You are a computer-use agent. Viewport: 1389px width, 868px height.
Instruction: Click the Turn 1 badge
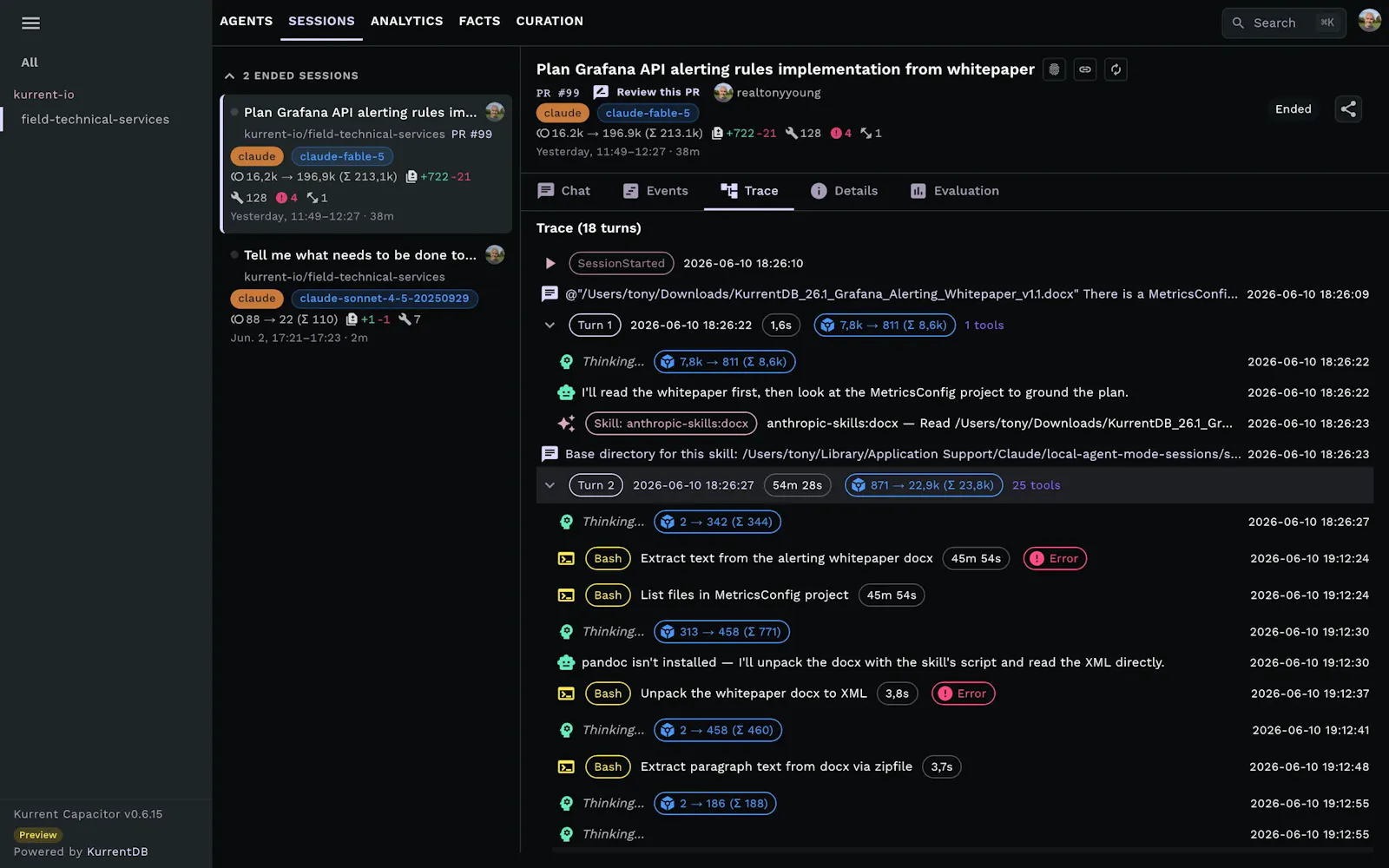pos(595,325)
